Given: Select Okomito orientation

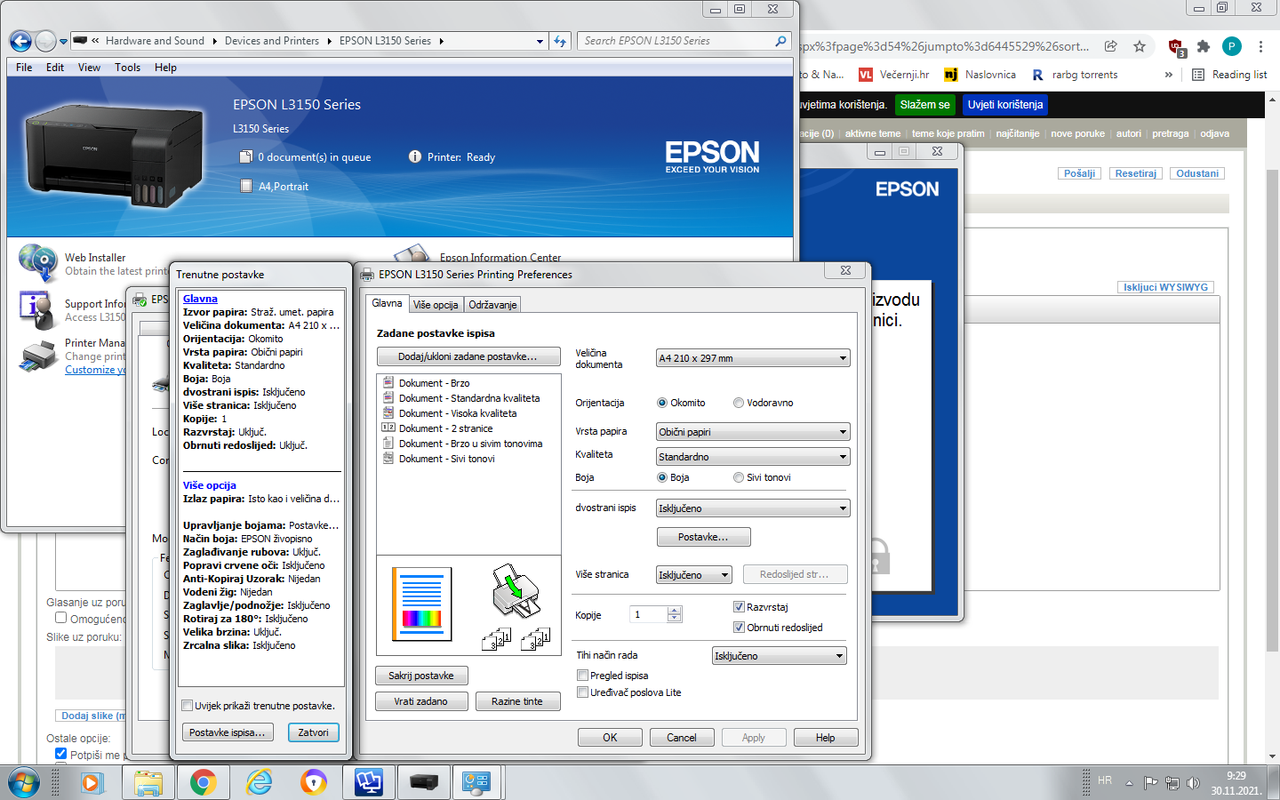Looking at the screenshot, I should [x=681, y=403].
